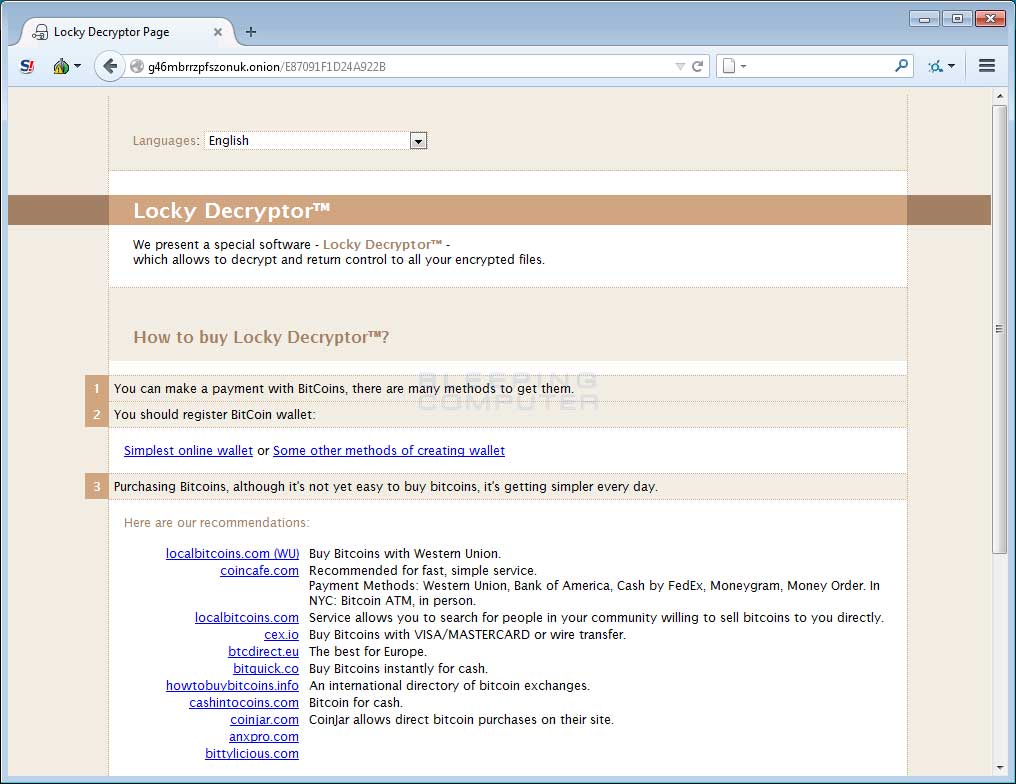Viewport: 1016px width, 784px height.
Task: Click the 'Locky Decryptor™' banner heading
Action: pos(231,211)
